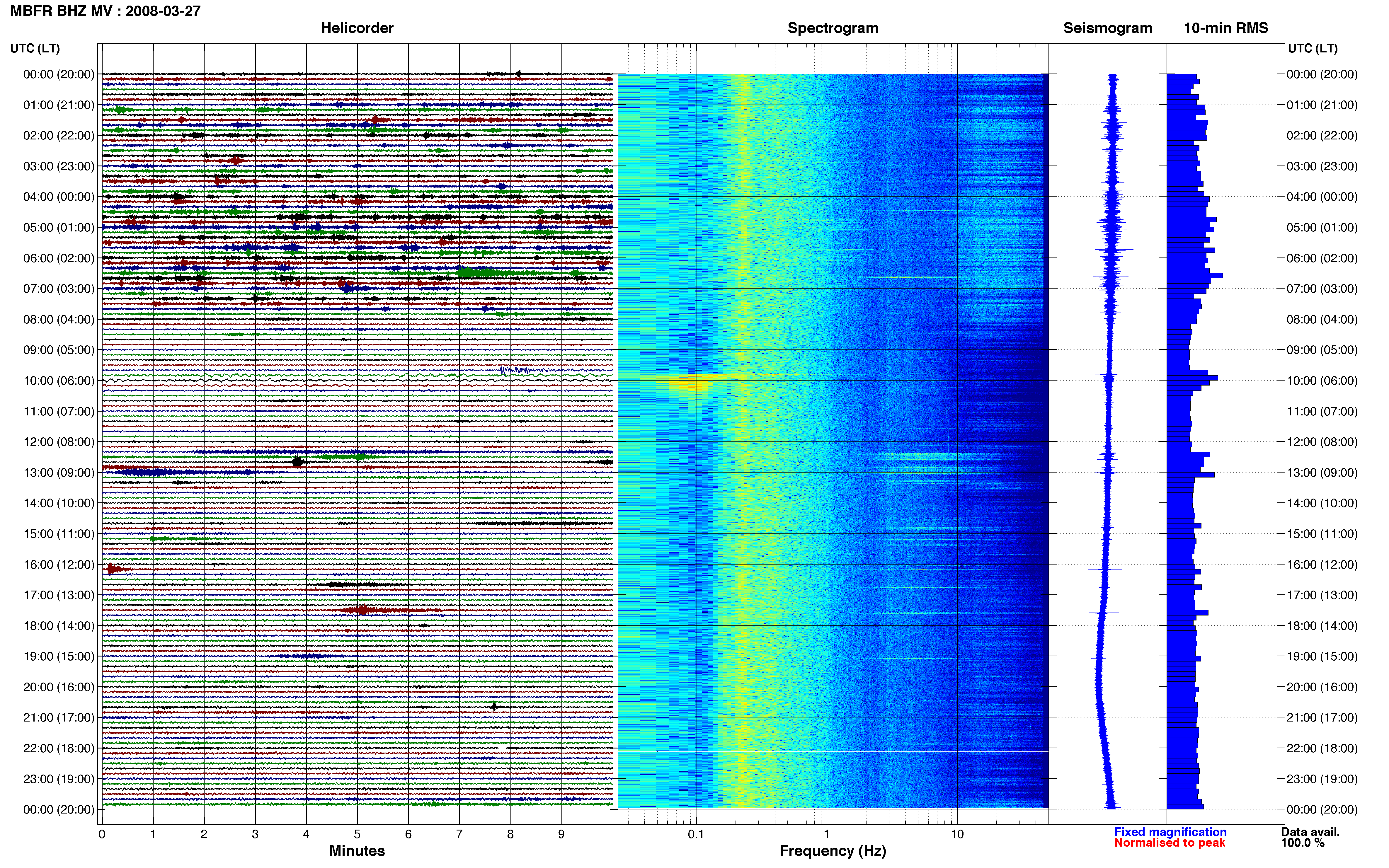Click '14:00 (10:00)' on the helicorder time axis

click(x=59, y=504)
